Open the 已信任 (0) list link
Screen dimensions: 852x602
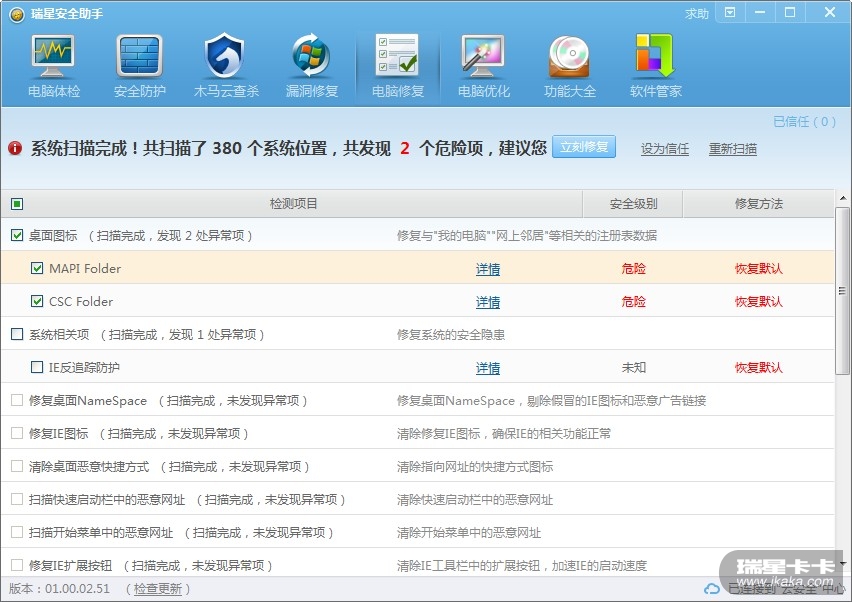tap(805, 121)
